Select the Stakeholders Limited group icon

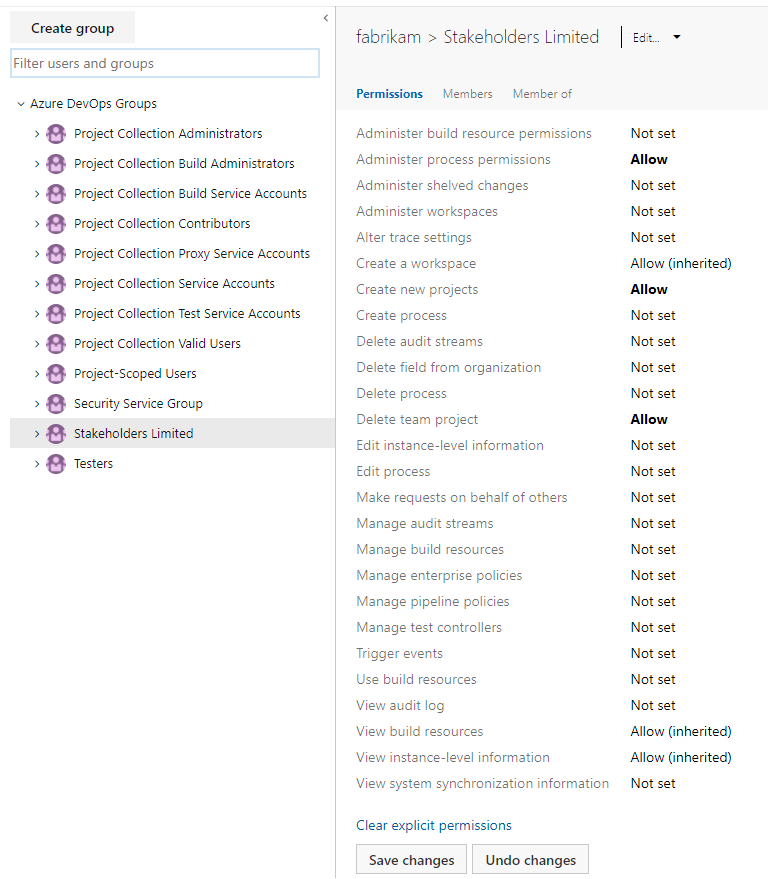coord(55,433)
